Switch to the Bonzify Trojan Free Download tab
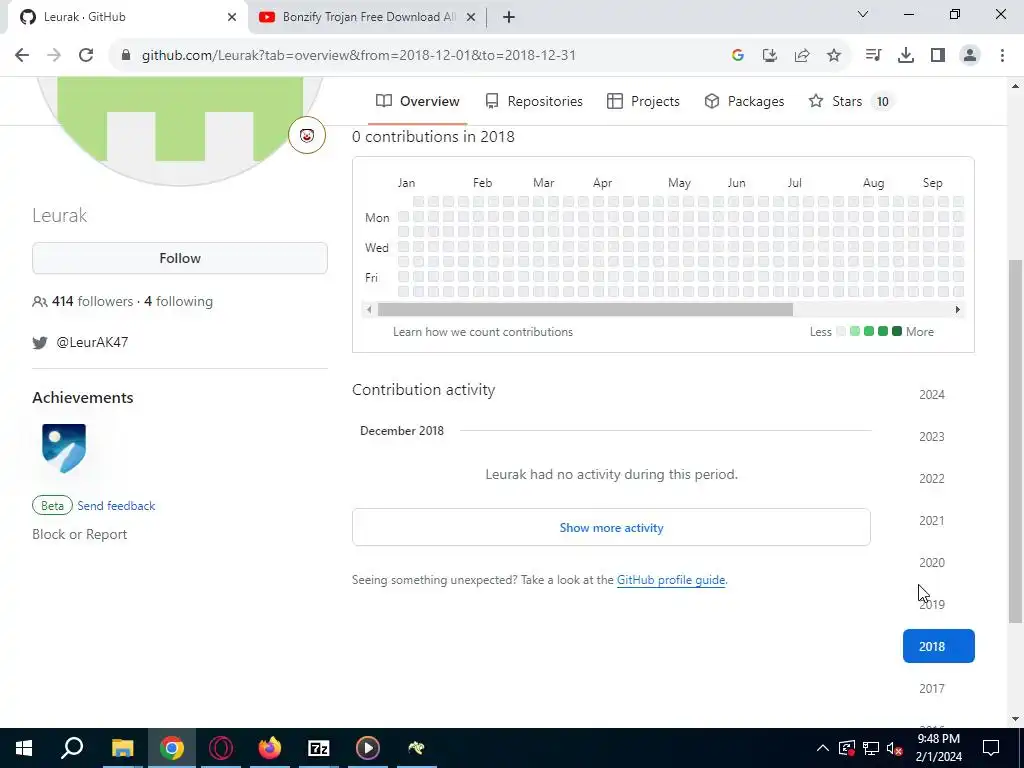This screenshot has height=768, width=1024. [x=367, y=17]
